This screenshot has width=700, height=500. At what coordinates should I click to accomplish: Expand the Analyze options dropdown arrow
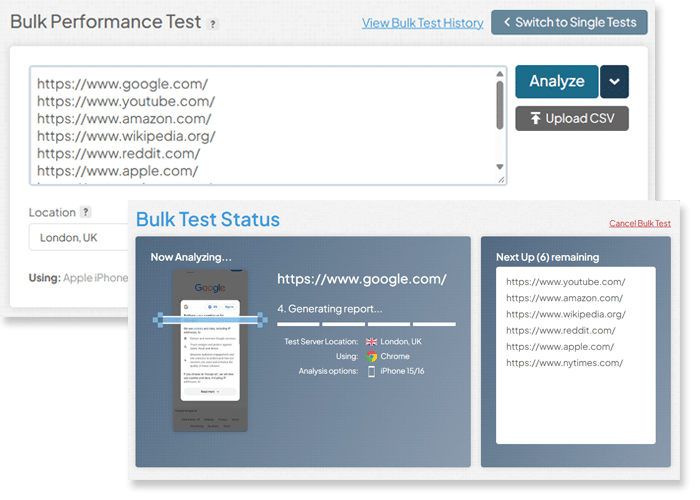click(x=614, y=82)
